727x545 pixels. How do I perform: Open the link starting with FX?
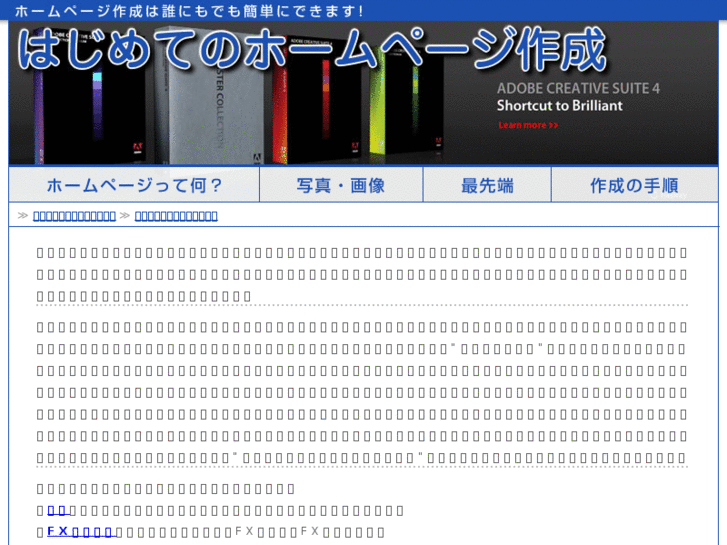pyautogui.click(x=81, y=532)
